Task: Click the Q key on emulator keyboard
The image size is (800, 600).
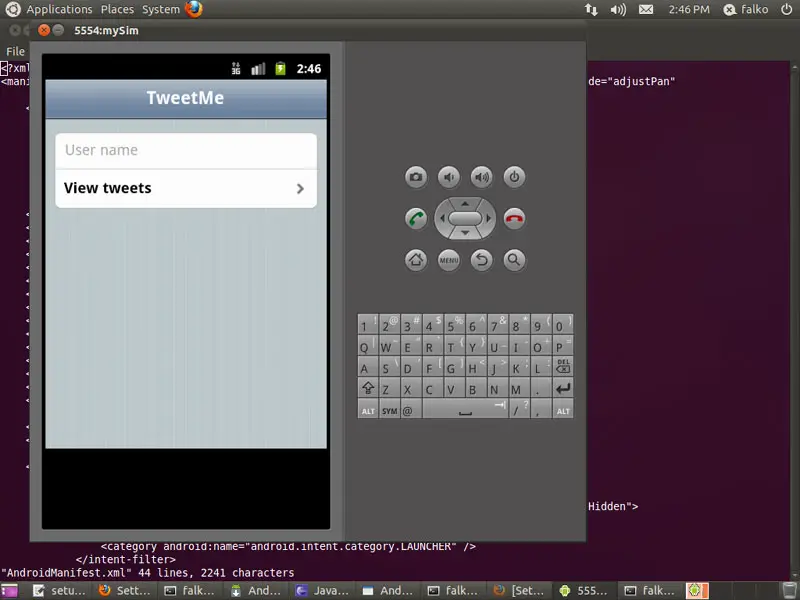Action: [x=367, y=345]
